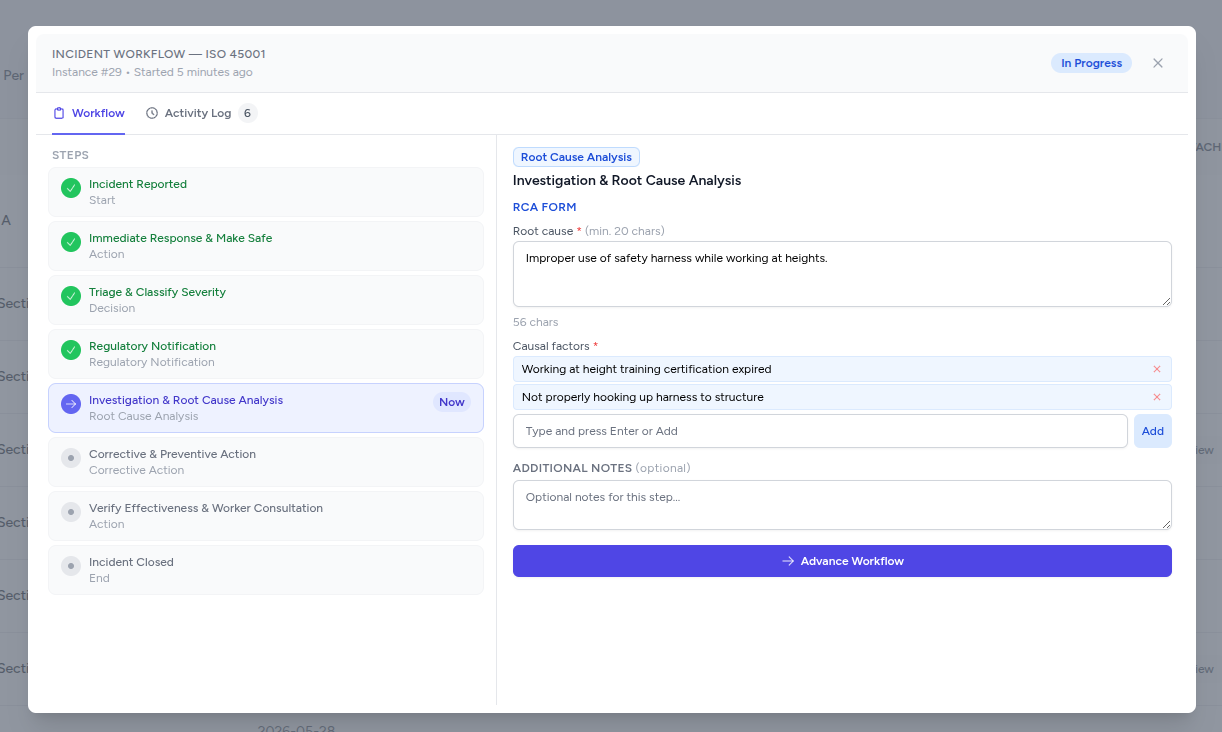Click 'Not properly hooking up harness' text
The height and width of the screenshot is (732, 1222).
[642, 397]
